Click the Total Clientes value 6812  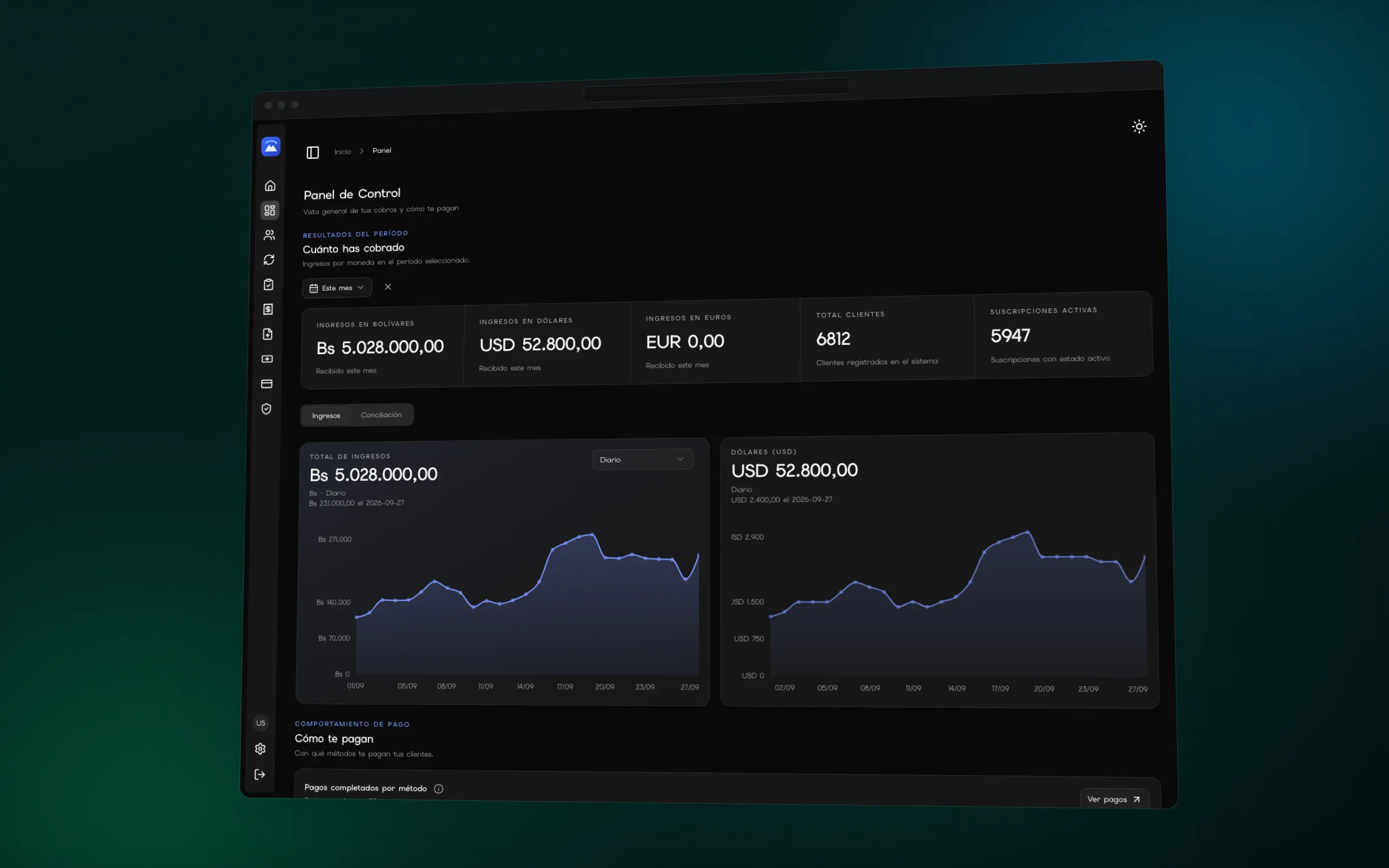point(833,339)
